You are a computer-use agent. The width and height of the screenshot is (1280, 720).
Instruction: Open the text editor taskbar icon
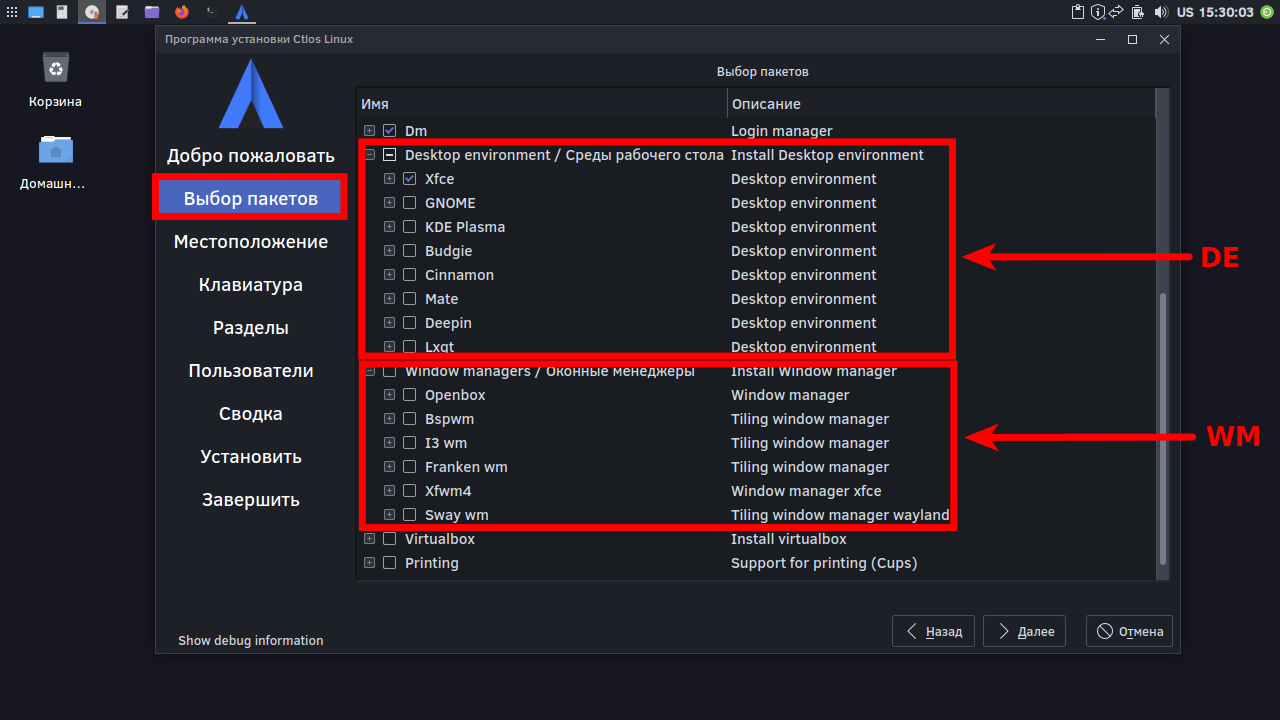click(122, 12)
